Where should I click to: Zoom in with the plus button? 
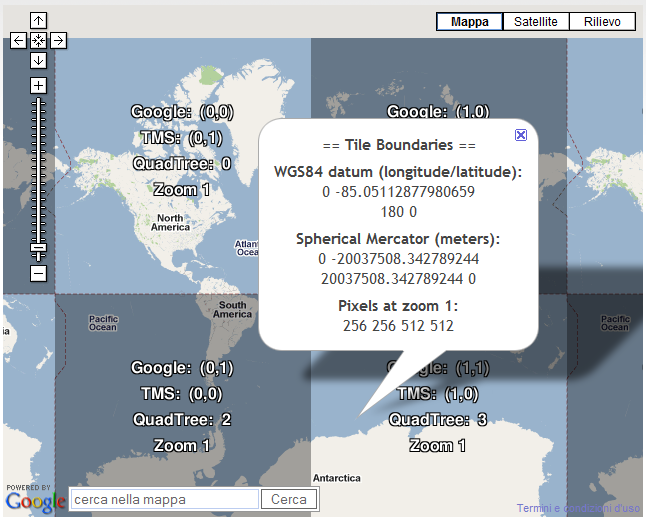tap(38, 85)
